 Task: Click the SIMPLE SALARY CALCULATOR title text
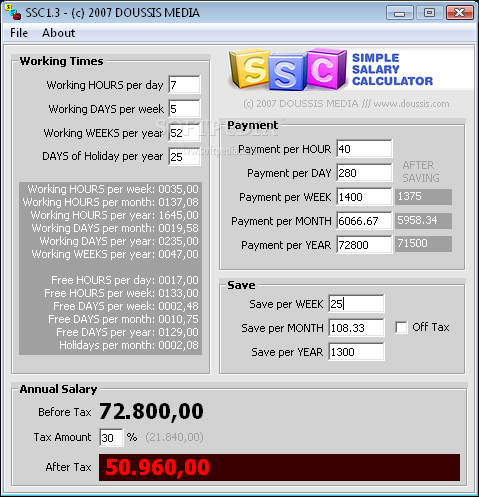point(392,69)
